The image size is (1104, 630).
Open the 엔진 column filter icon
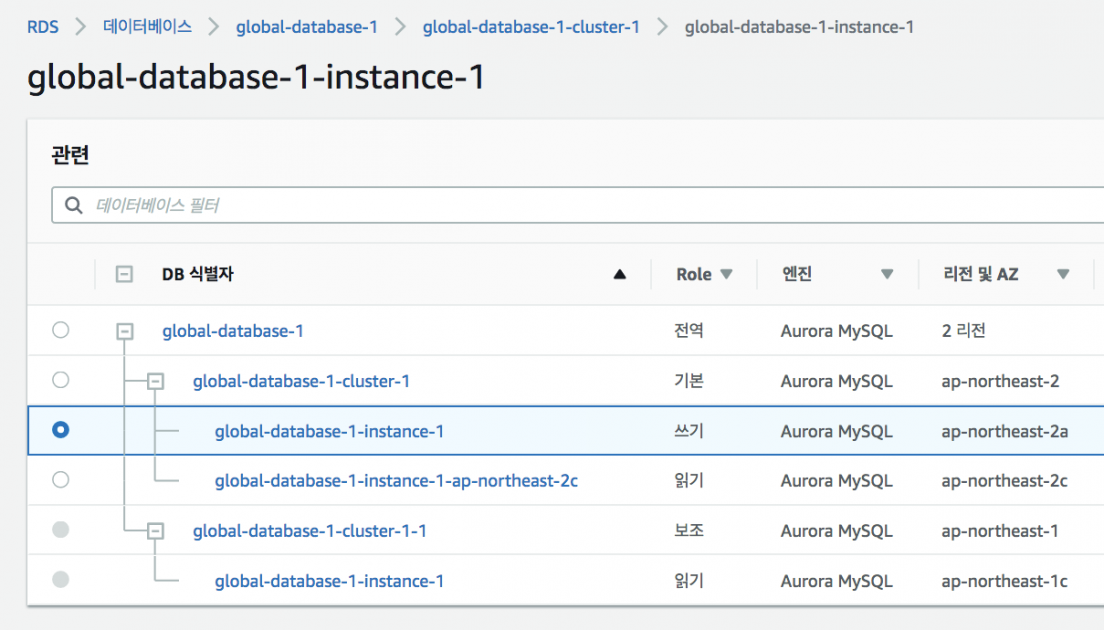pyautogui.click(x=888, y=273)
